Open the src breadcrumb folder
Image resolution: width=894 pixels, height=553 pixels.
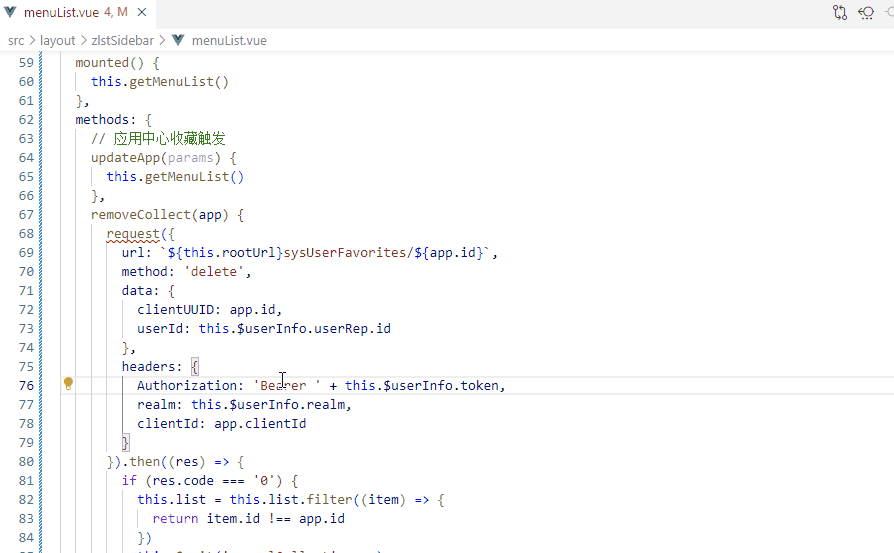(x=16, y=41)
